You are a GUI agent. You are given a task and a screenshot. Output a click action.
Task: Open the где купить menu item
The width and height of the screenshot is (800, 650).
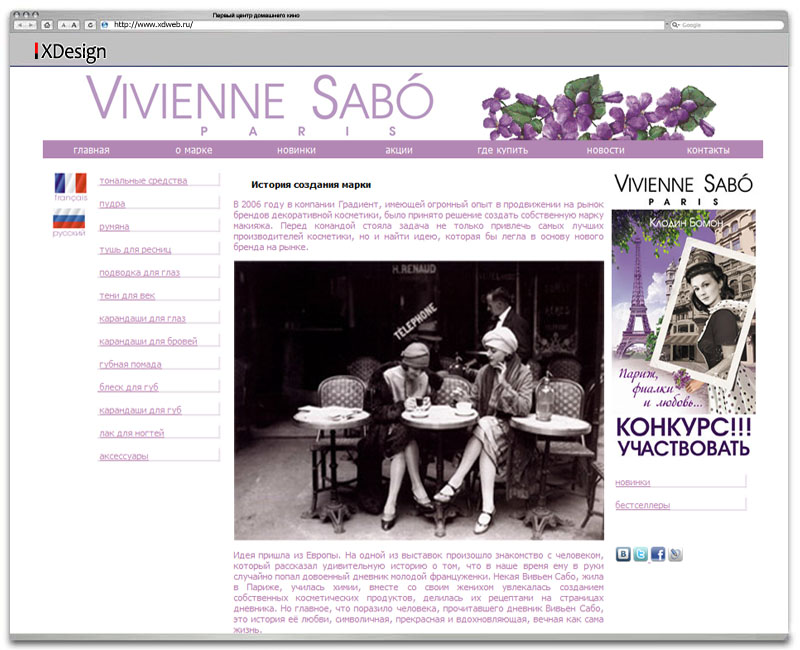(503, 150)
